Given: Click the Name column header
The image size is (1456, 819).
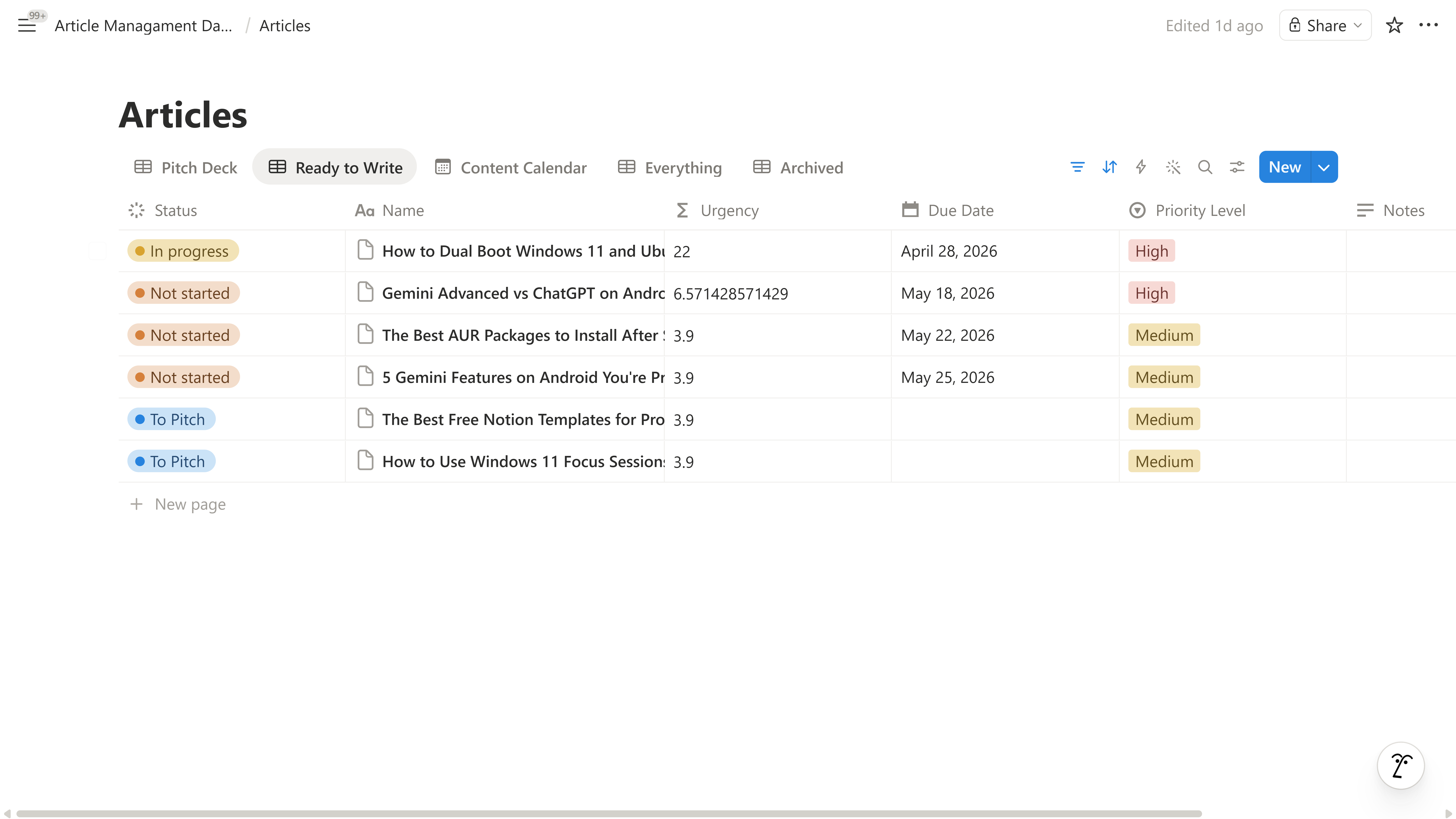Looking at the screenshot, I should [505, 210].
